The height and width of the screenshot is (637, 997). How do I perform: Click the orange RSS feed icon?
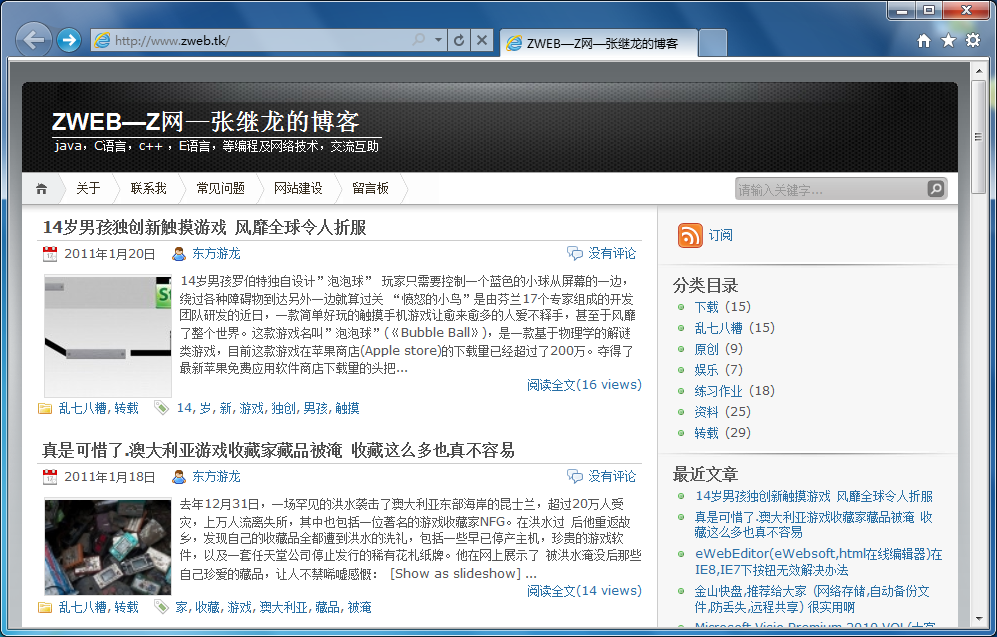pyautogui.click(x=690, y=235)
